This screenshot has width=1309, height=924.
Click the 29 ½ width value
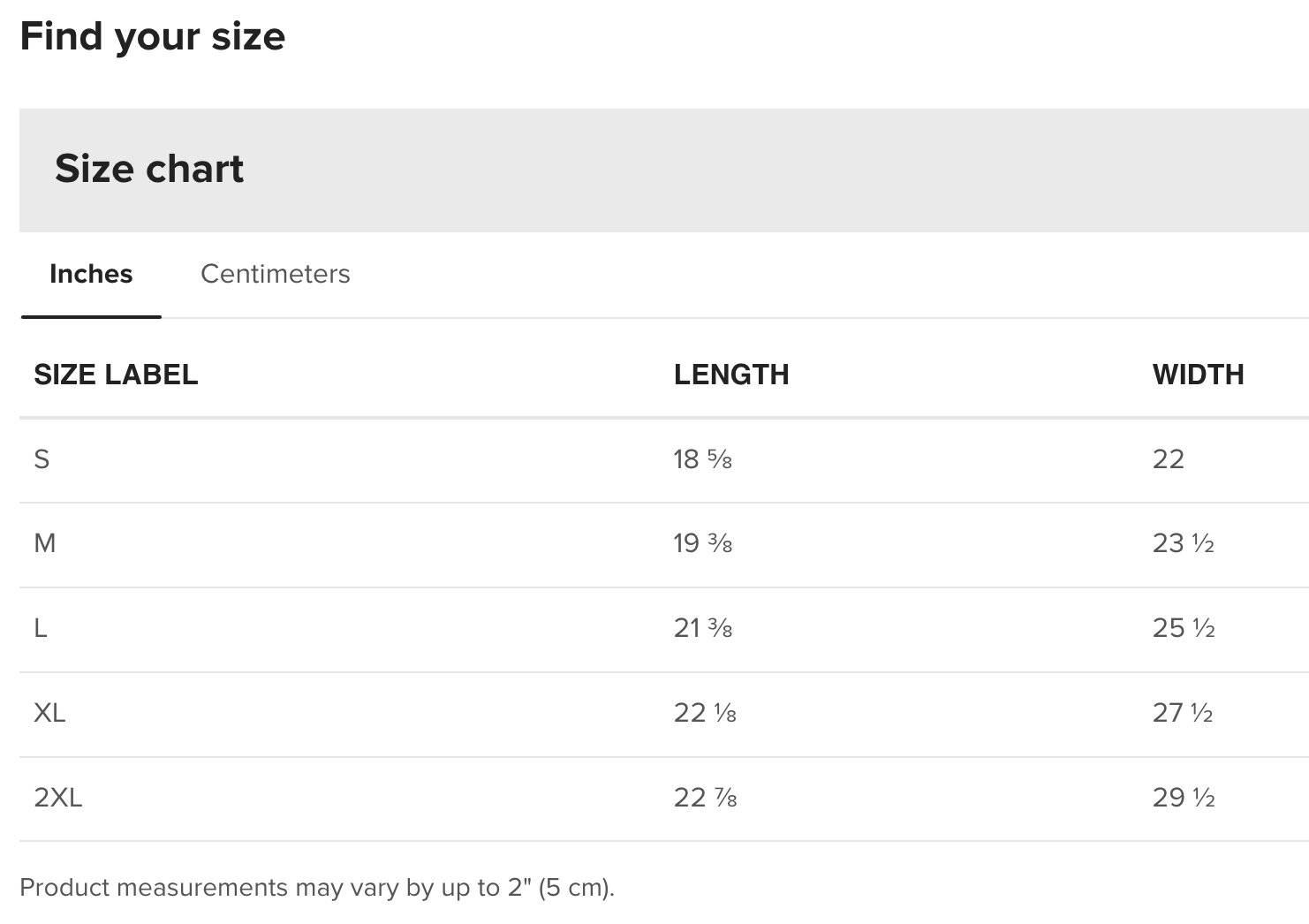(x=1184, y=798)
